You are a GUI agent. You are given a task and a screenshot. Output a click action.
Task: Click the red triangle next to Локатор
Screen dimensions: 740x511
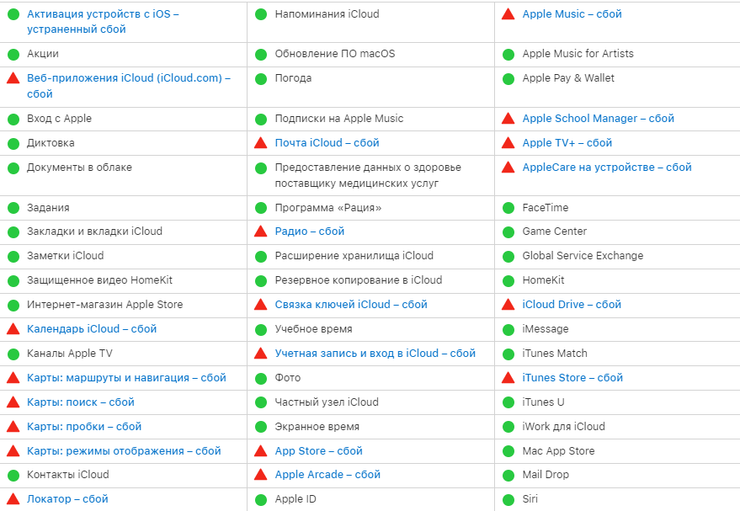pyautogui.click(x=13, y=499)
